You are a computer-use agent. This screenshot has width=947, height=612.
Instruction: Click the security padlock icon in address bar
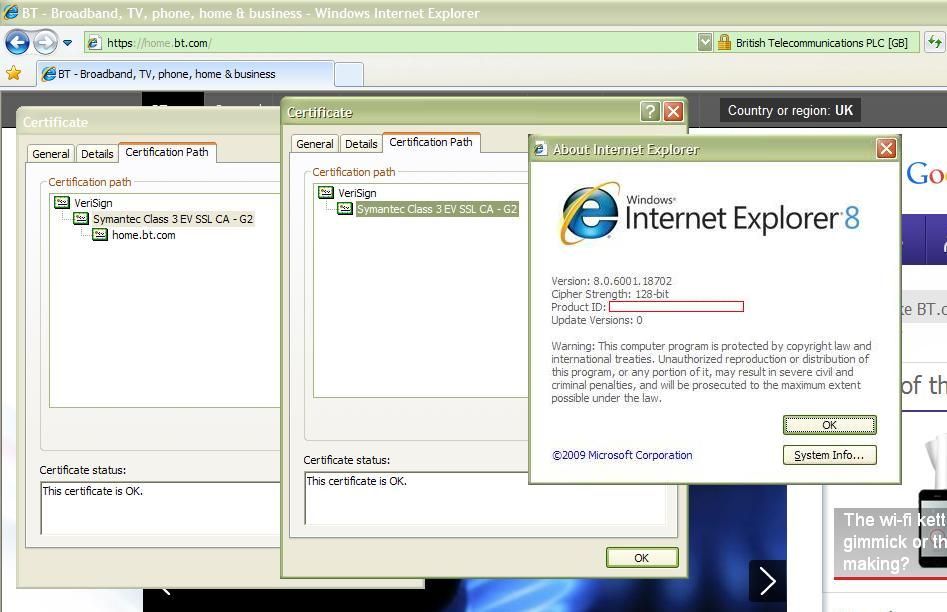point(724,42)
